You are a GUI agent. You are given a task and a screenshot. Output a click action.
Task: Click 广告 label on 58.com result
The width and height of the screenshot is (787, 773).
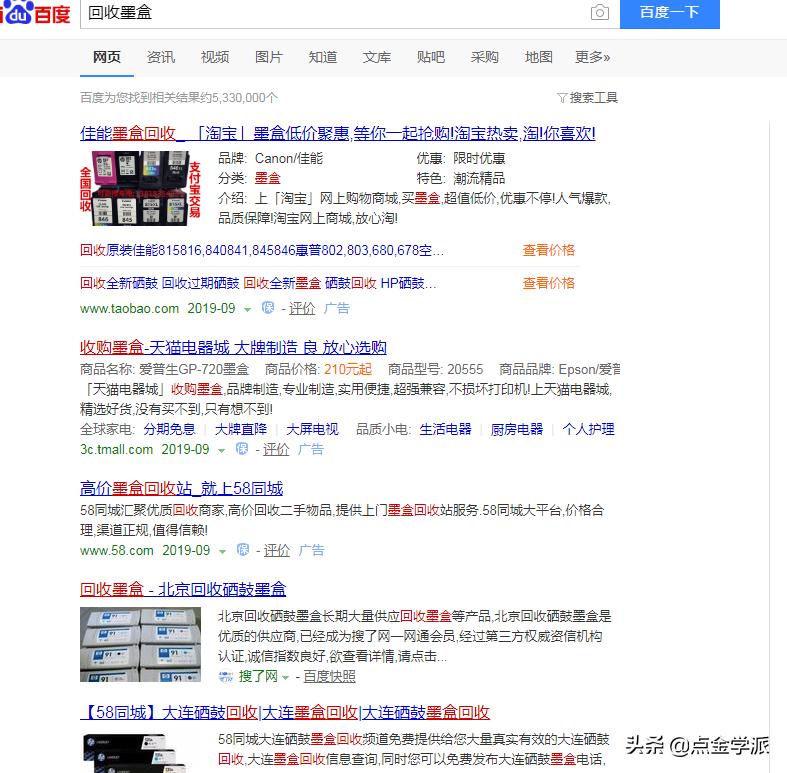(x=312, y=550)
